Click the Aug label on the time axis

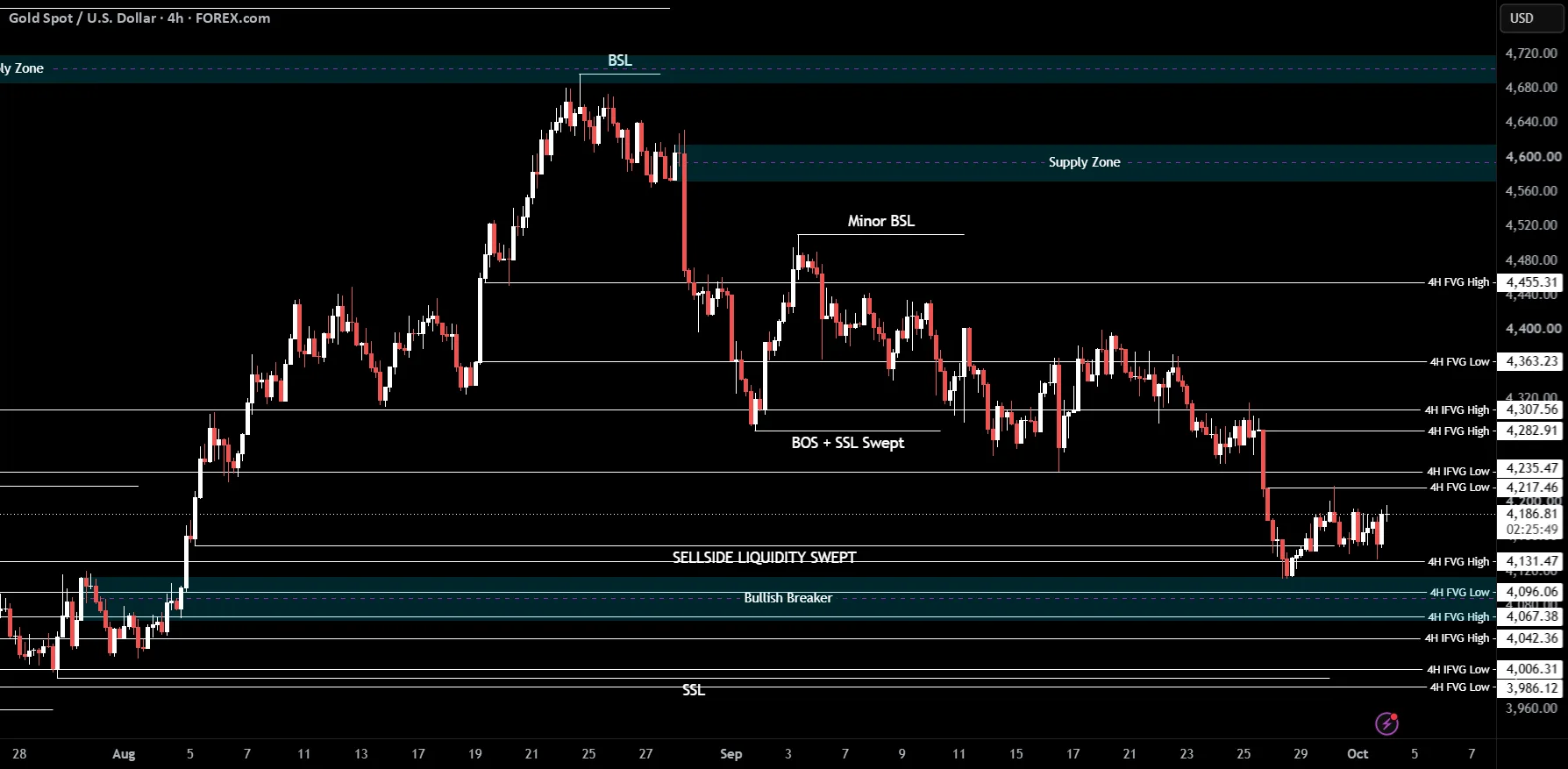tap(124, 754)
